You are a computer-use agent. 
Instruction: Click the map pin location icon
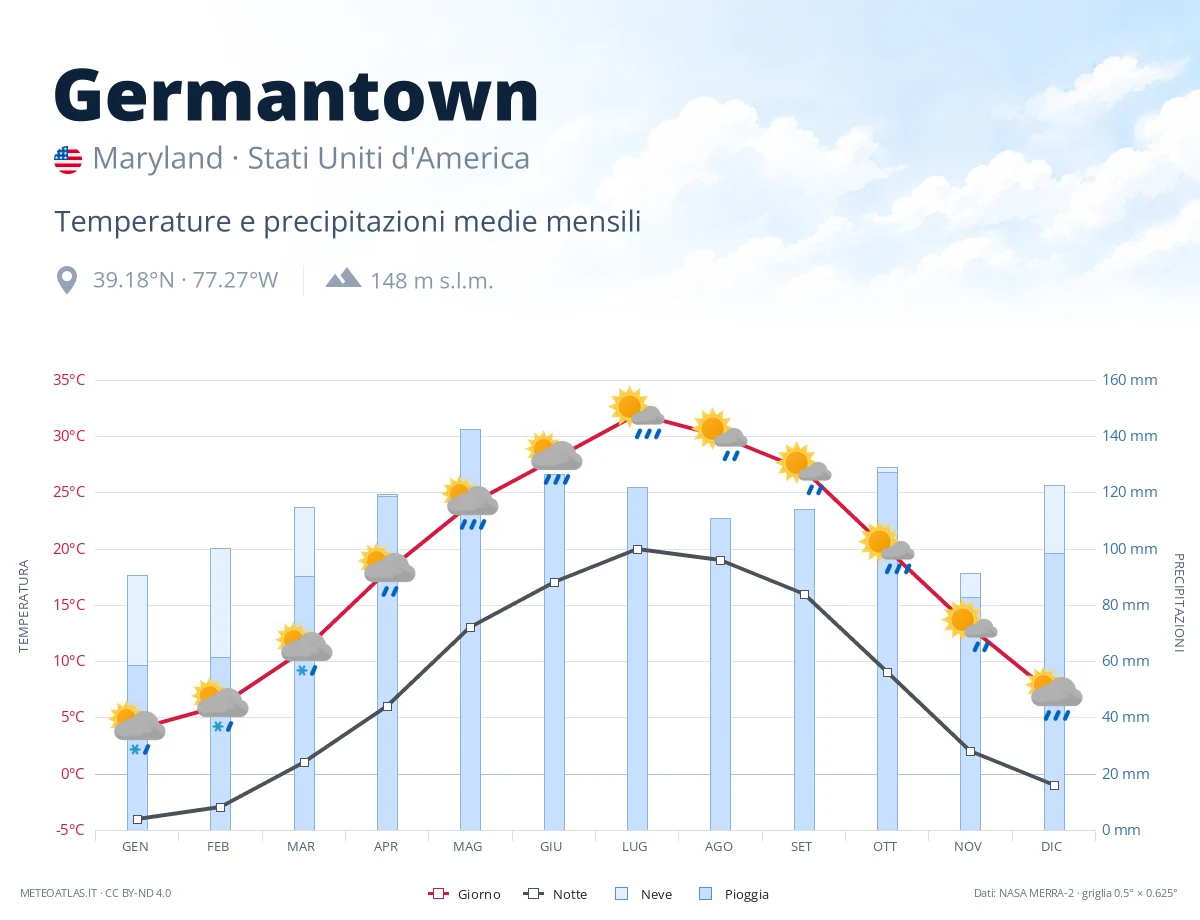point(67,280)
